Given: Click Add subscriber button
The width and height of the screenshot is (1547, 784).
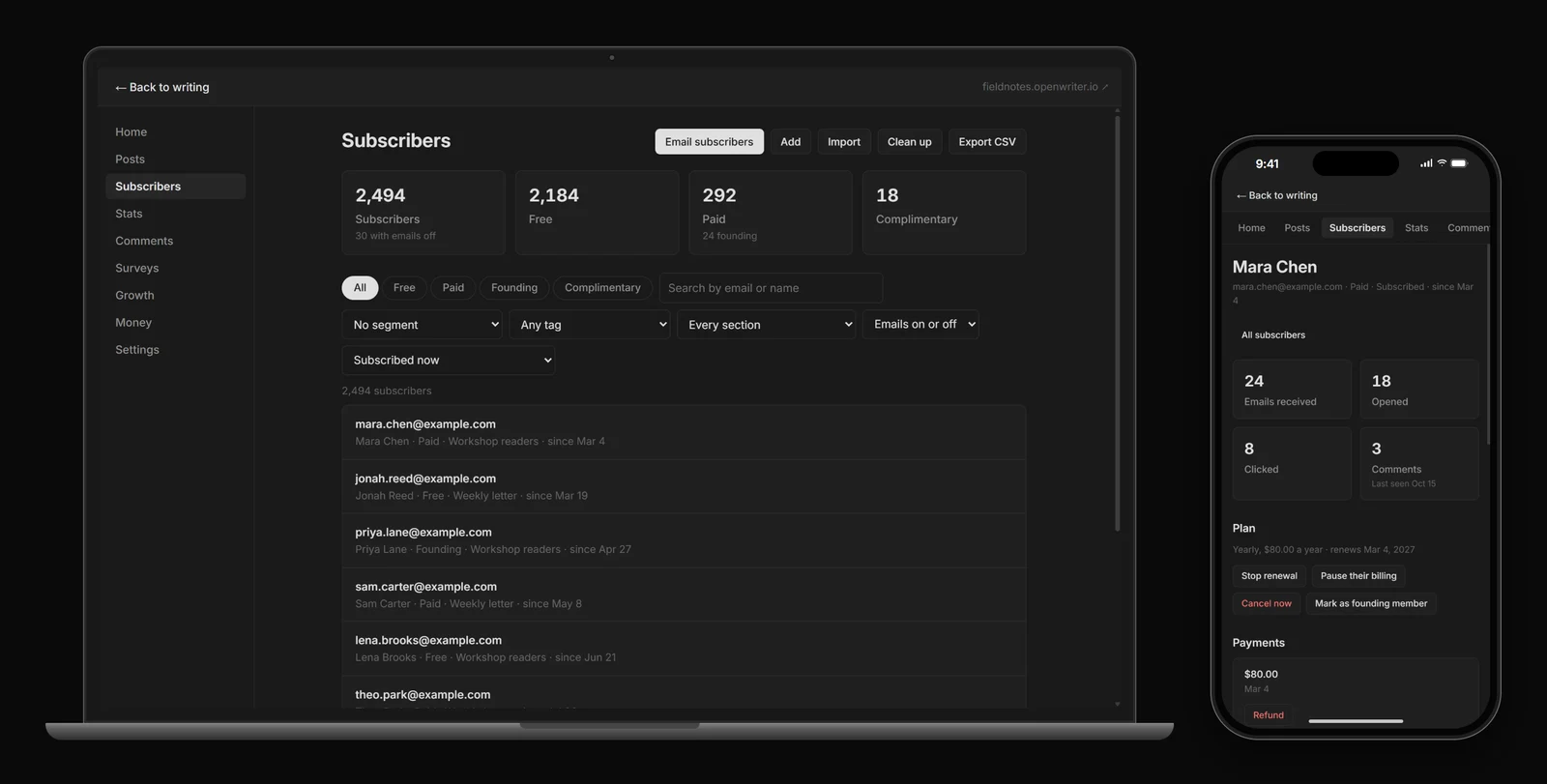Looking at the screenshot, I should [x=790, y=141].
